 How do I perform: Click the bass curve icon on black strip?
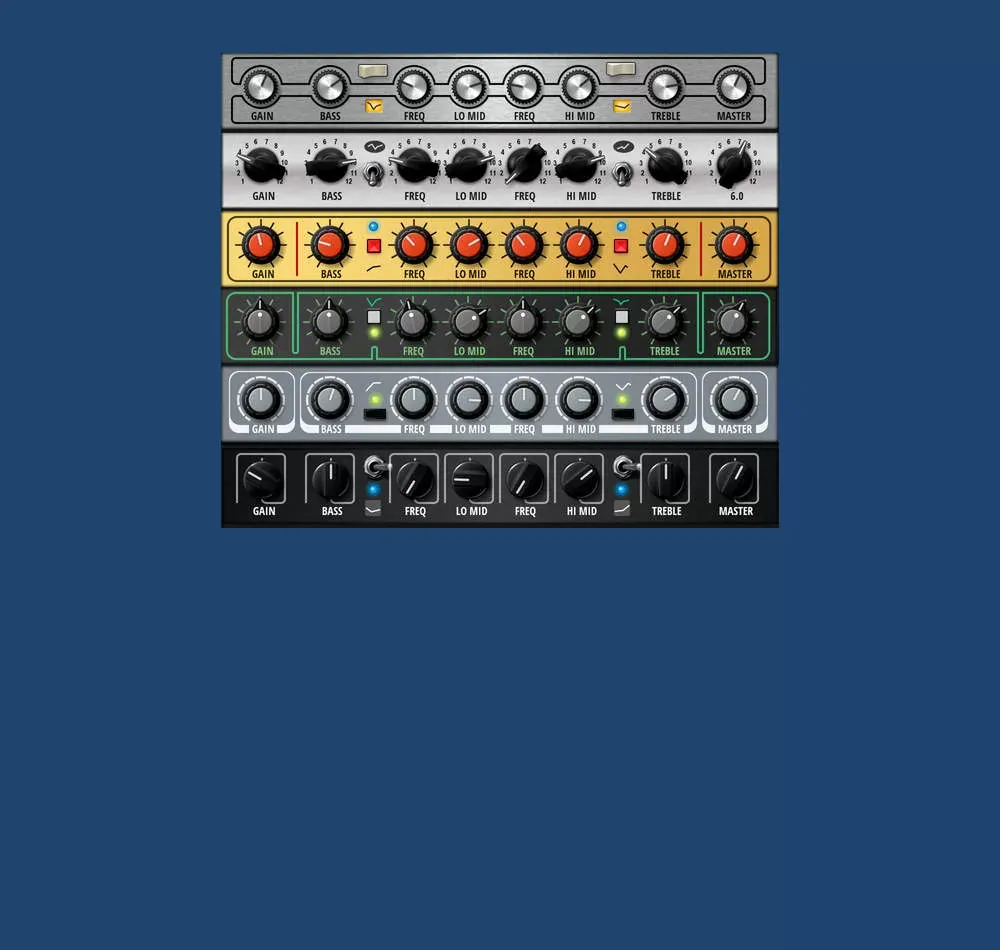point(373,508)
